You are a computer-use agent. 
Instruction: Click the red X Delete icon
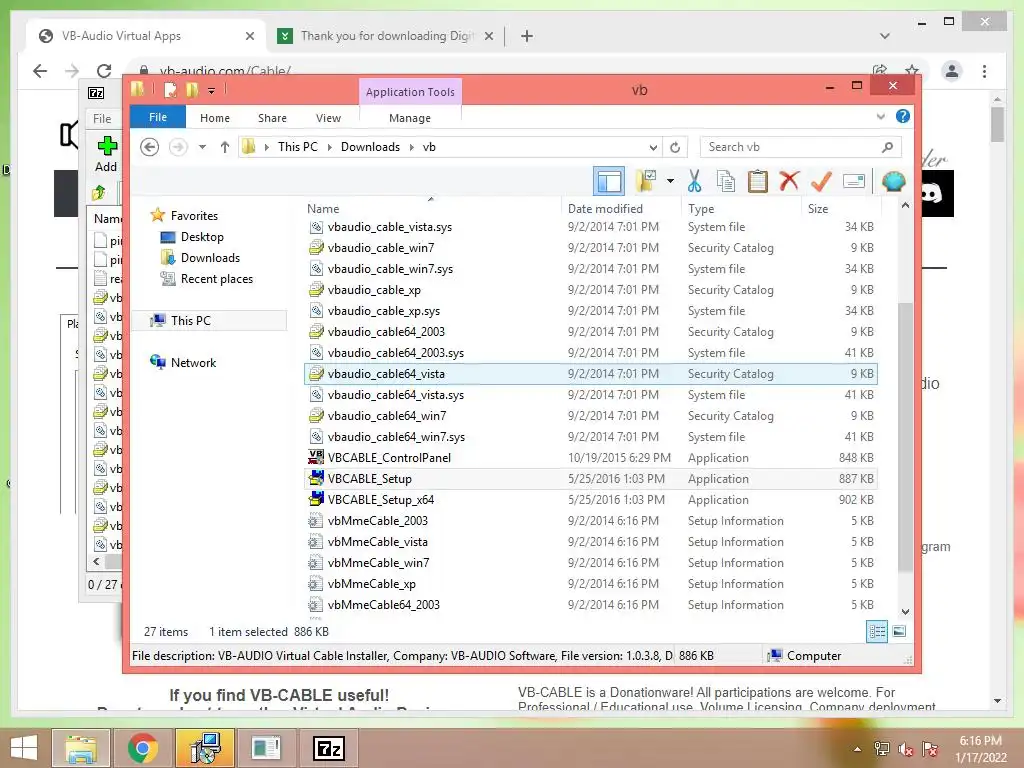point(789,181)
